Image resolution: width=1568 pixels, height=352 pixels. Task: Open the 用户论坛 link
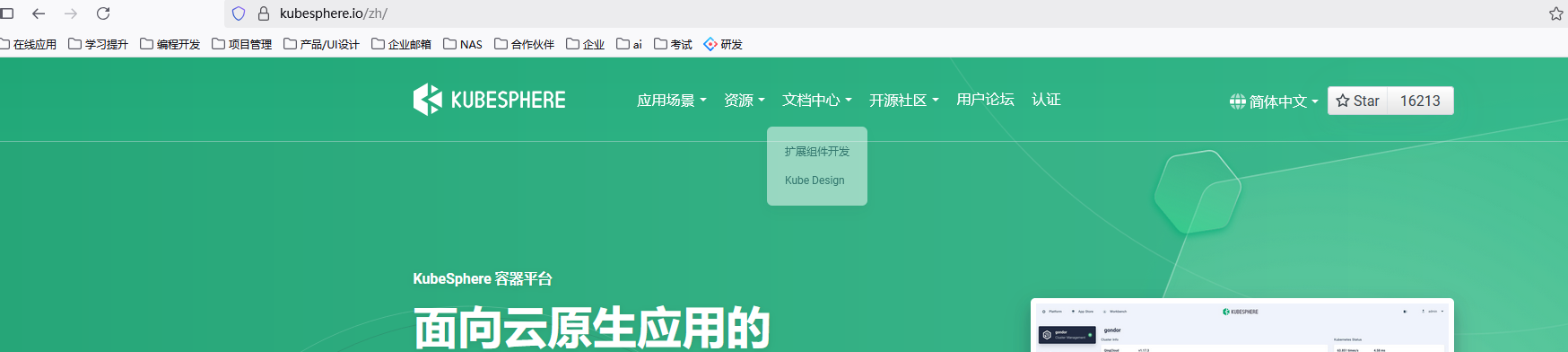click(x=985, y=100)
